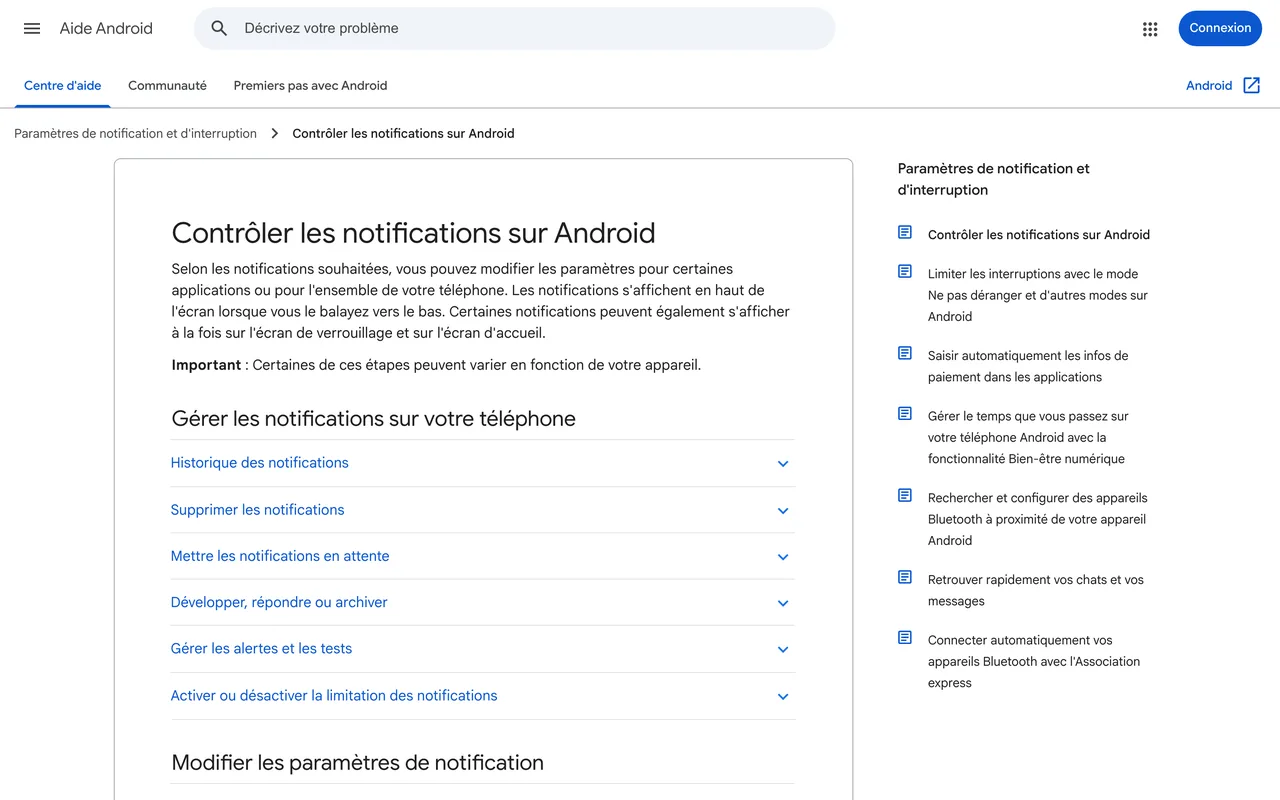The width and height of the screenshot is (1280, 800).
Task: Click article icon beside Contrôler les notifications
Action: [x=905, y=233]
